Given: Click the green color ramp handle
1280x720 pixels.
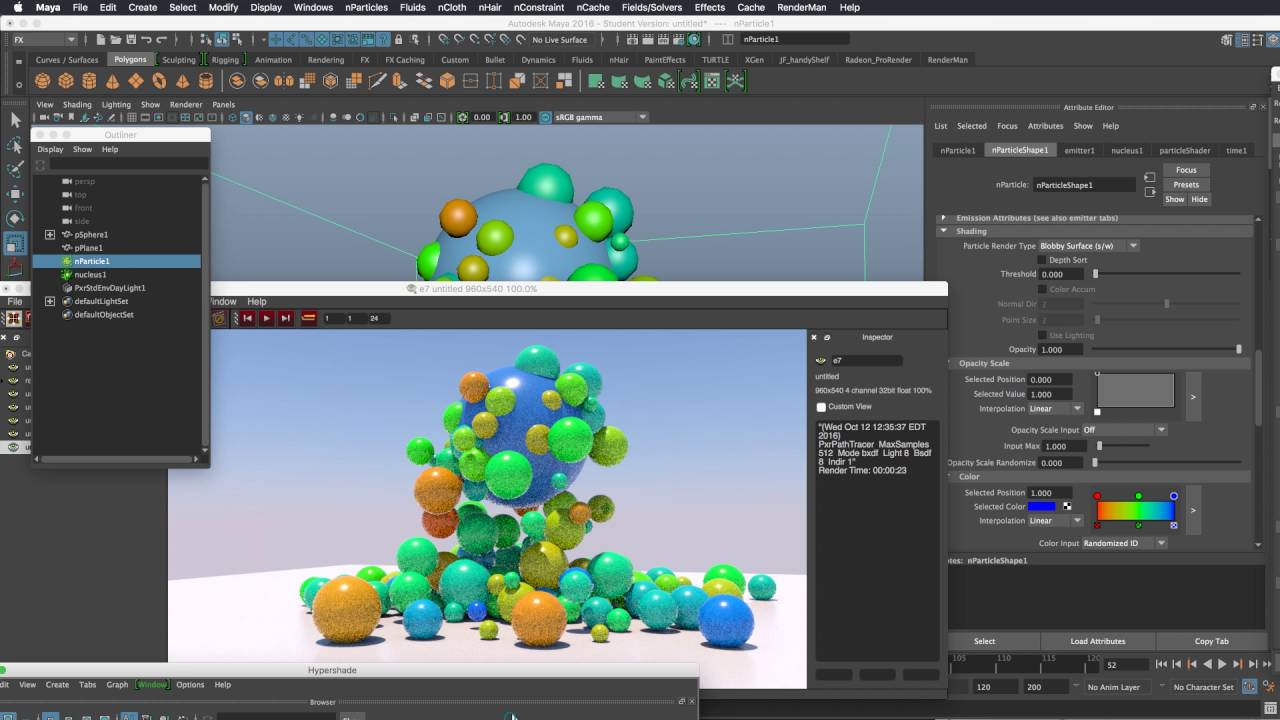Looking at the screenshot, I should (x=1138, y=496).
